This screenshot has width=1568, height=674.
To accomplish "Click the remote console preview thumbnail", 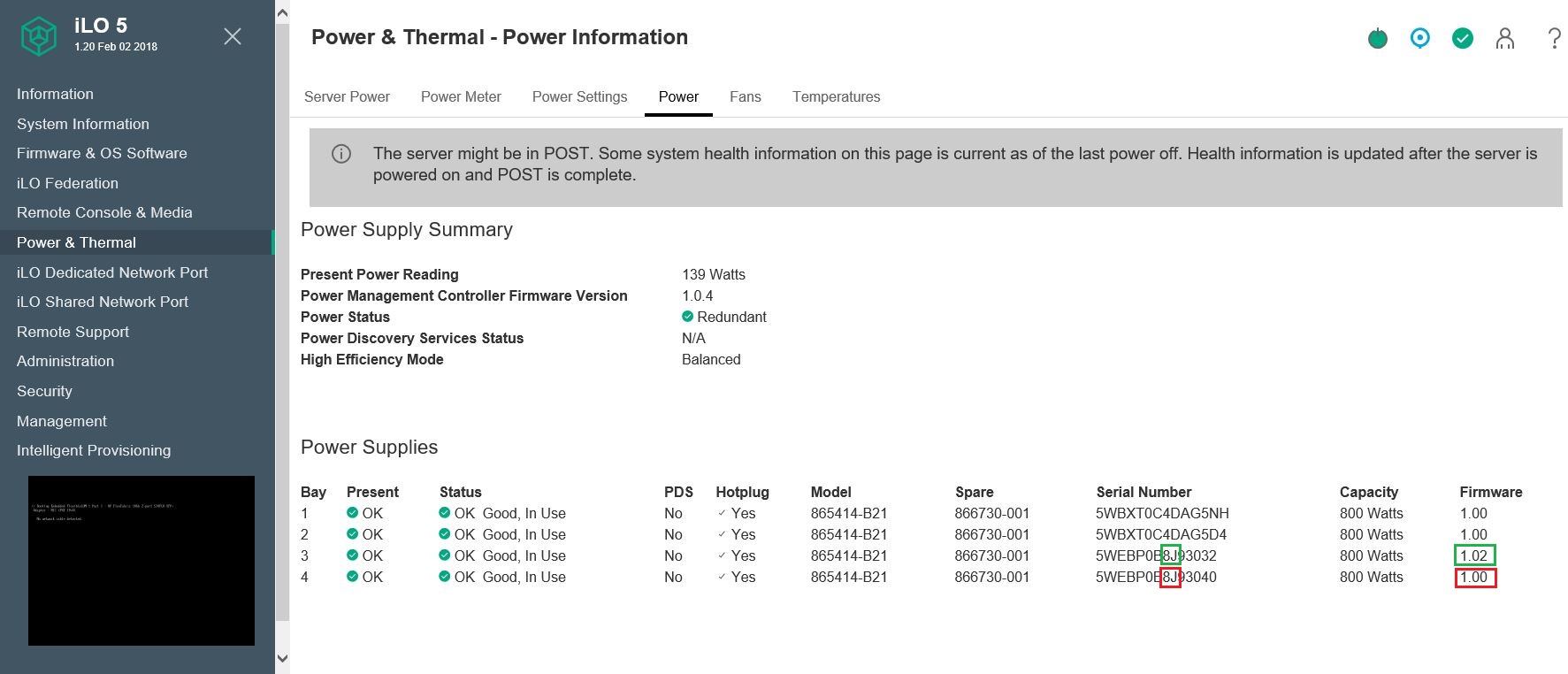I will 142,560.
